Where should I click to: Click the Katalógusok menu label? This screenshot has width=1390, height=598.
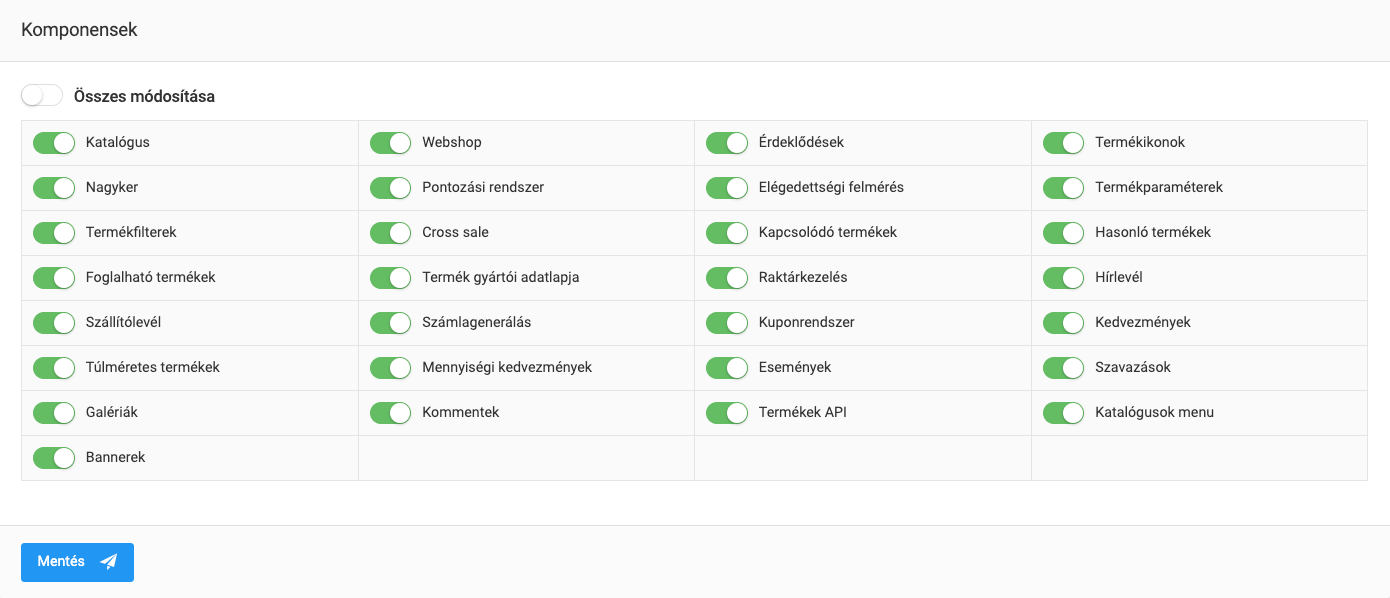[1154, 412]
